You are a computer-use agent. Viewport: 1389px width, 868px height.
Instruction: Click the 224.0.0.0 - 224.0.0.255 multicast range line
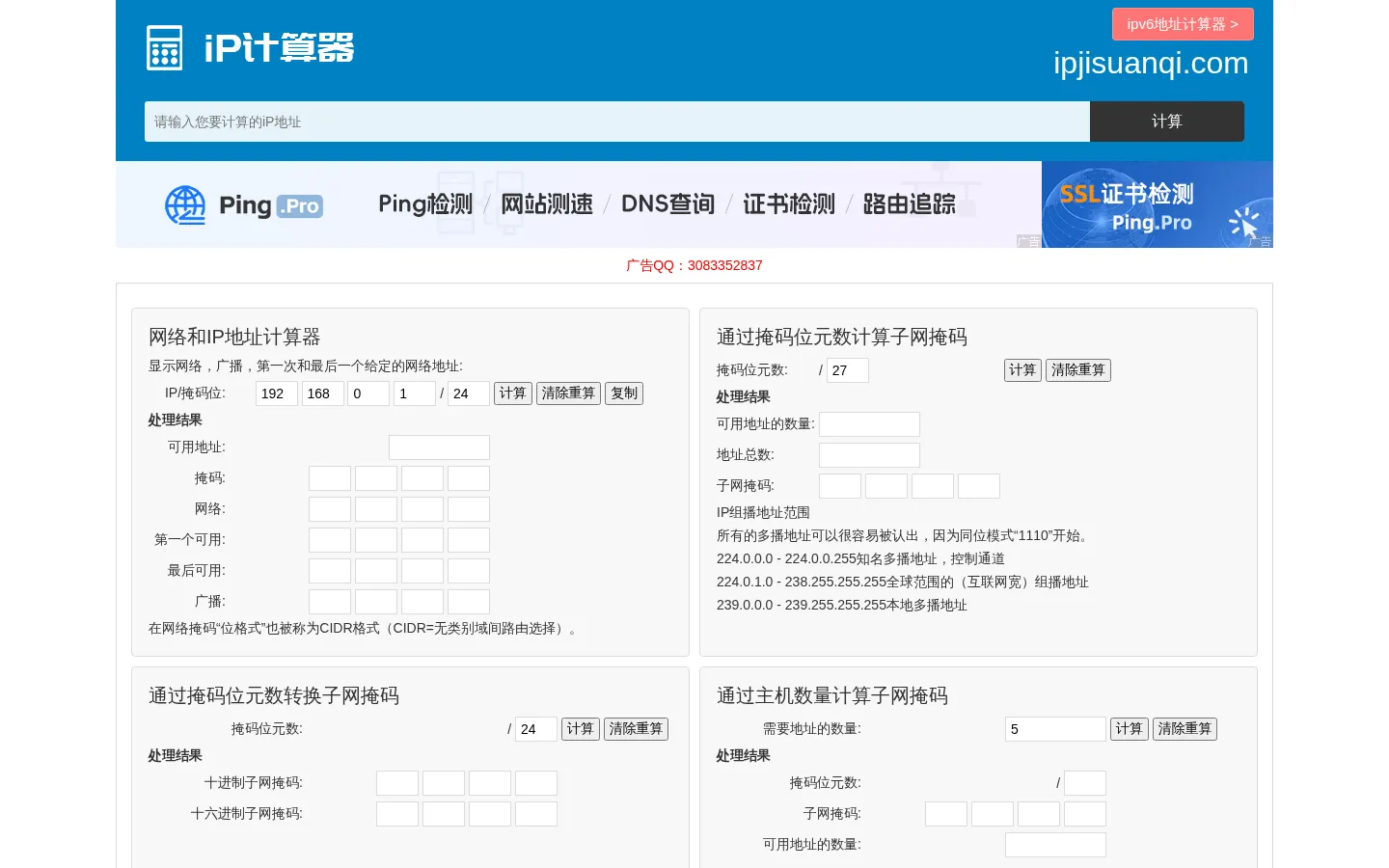pos(860,559)
